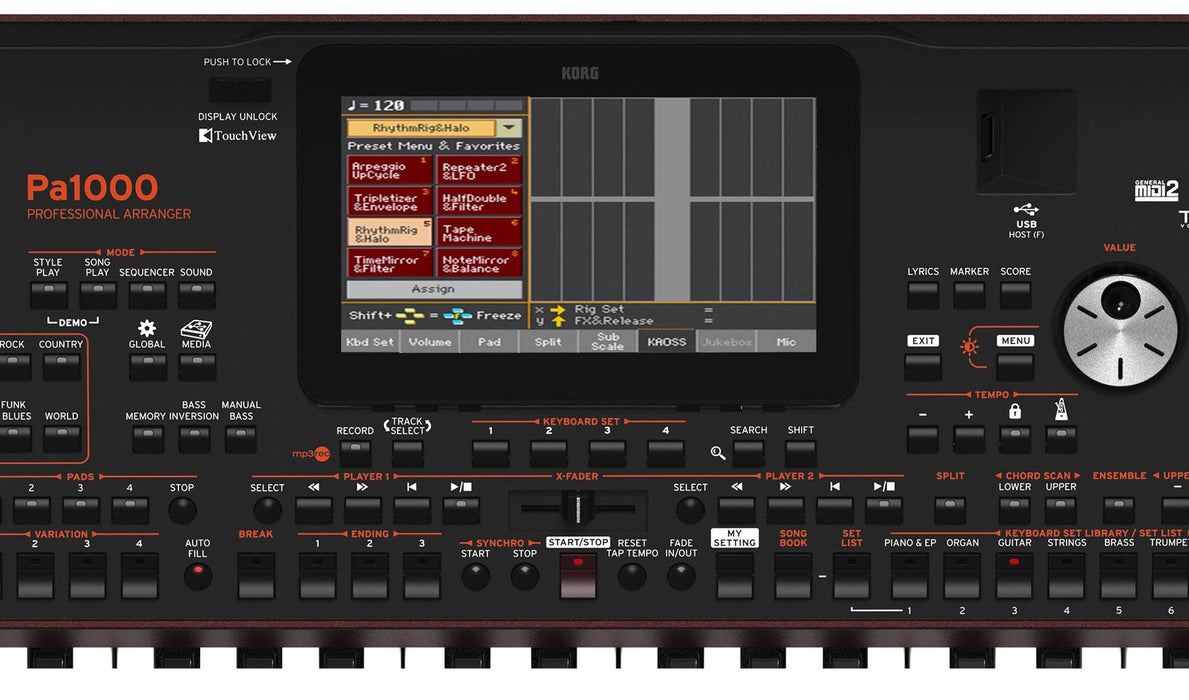Tap the KAOSS pad grid area

click(x=673, y=199)
